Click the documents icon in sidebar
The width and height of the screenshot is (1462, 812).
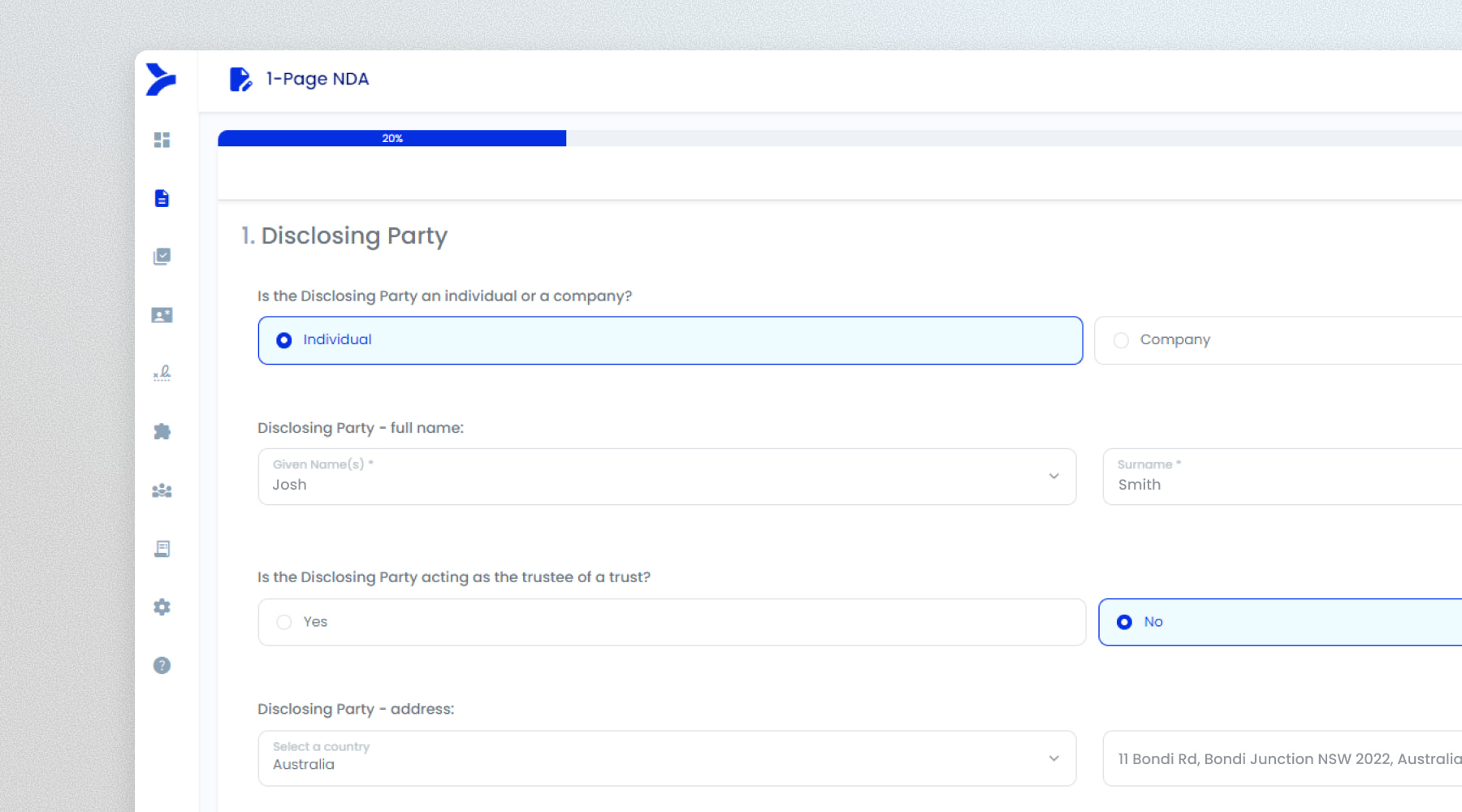(x=162, y=198)
